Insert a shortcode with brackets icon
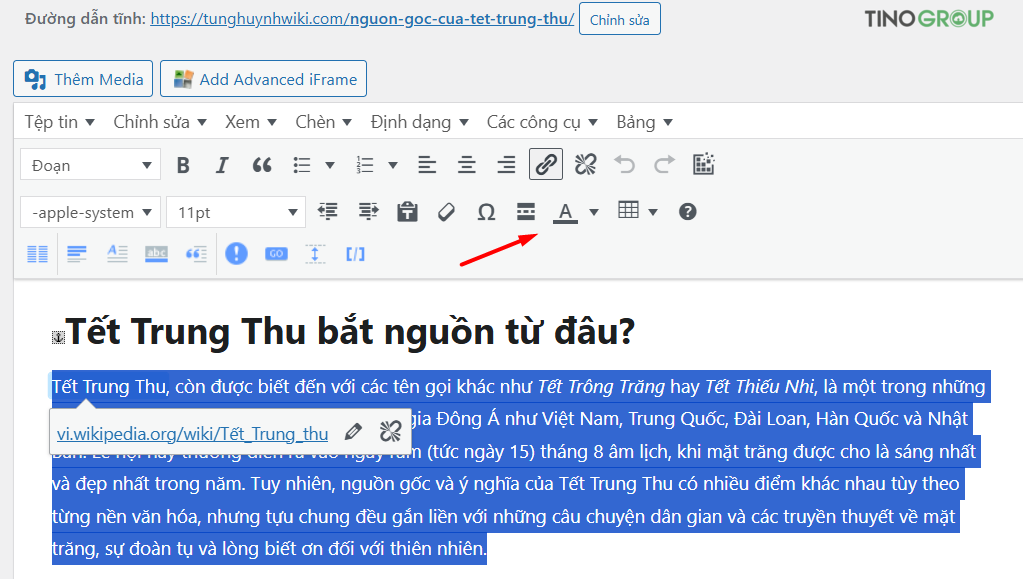 (x=356, y=253)
